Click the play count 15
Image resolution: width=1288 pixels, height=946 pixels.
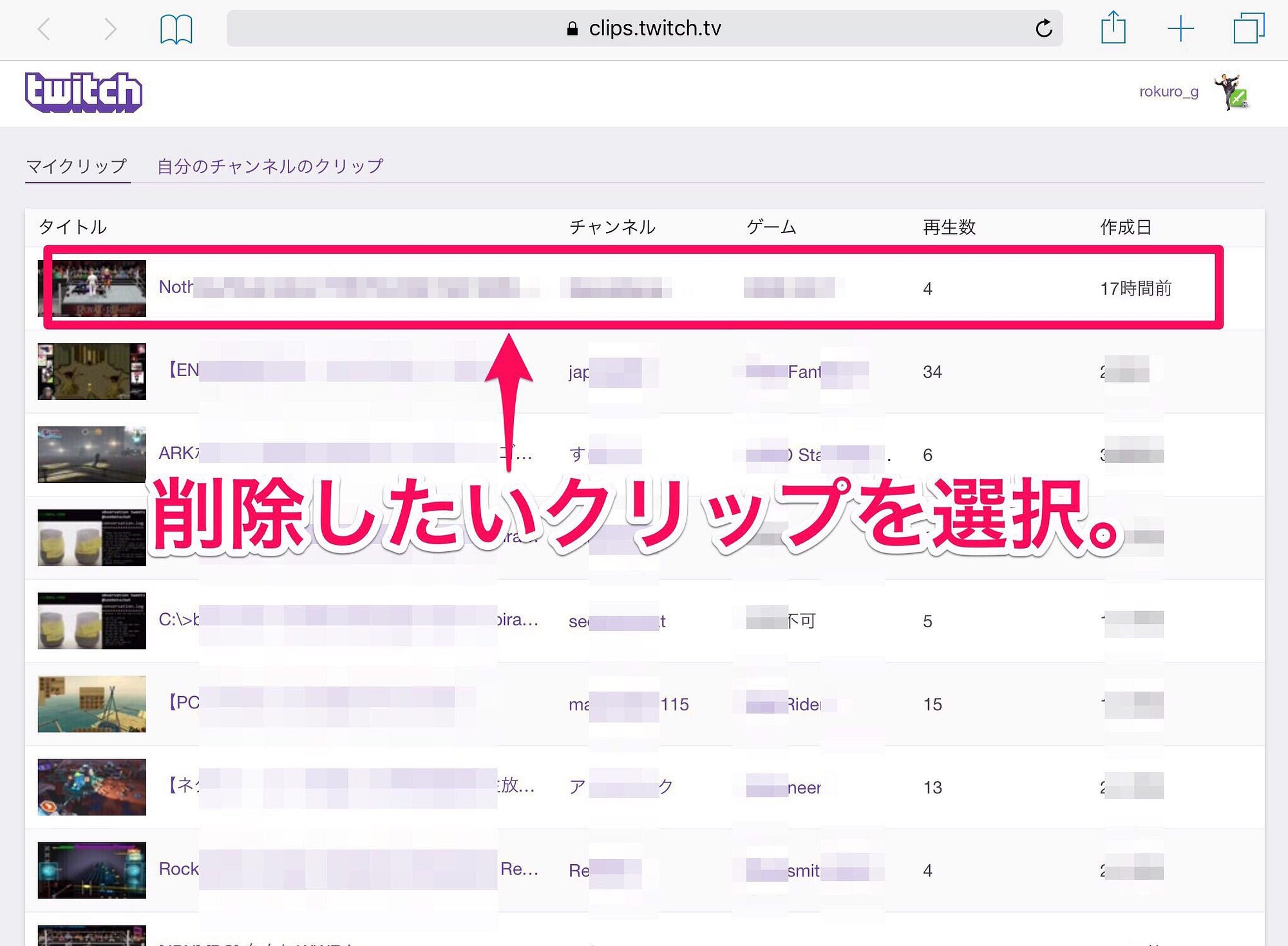click(933, 705)
